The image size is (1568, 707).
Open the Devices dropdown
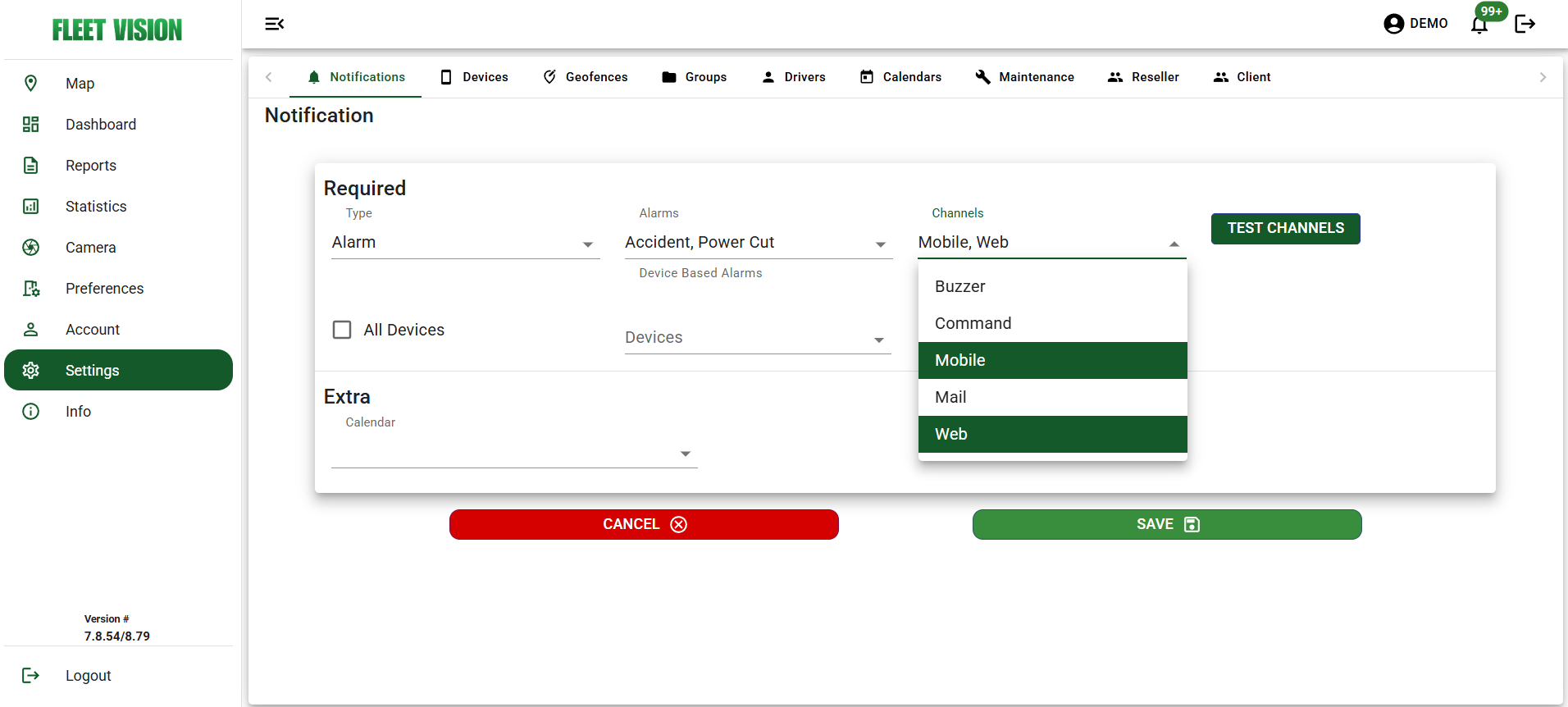tap(758, 338)
